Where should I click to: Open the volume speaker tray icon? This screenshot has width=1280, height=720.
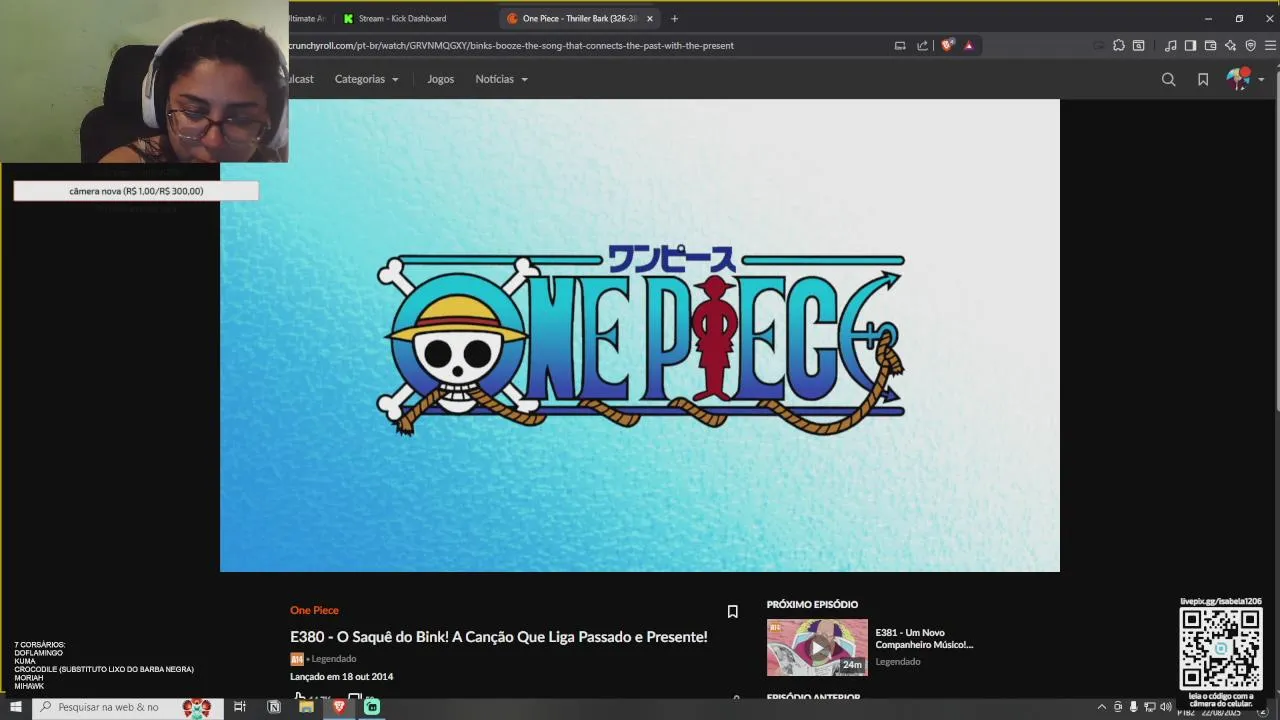(1166, 707)
